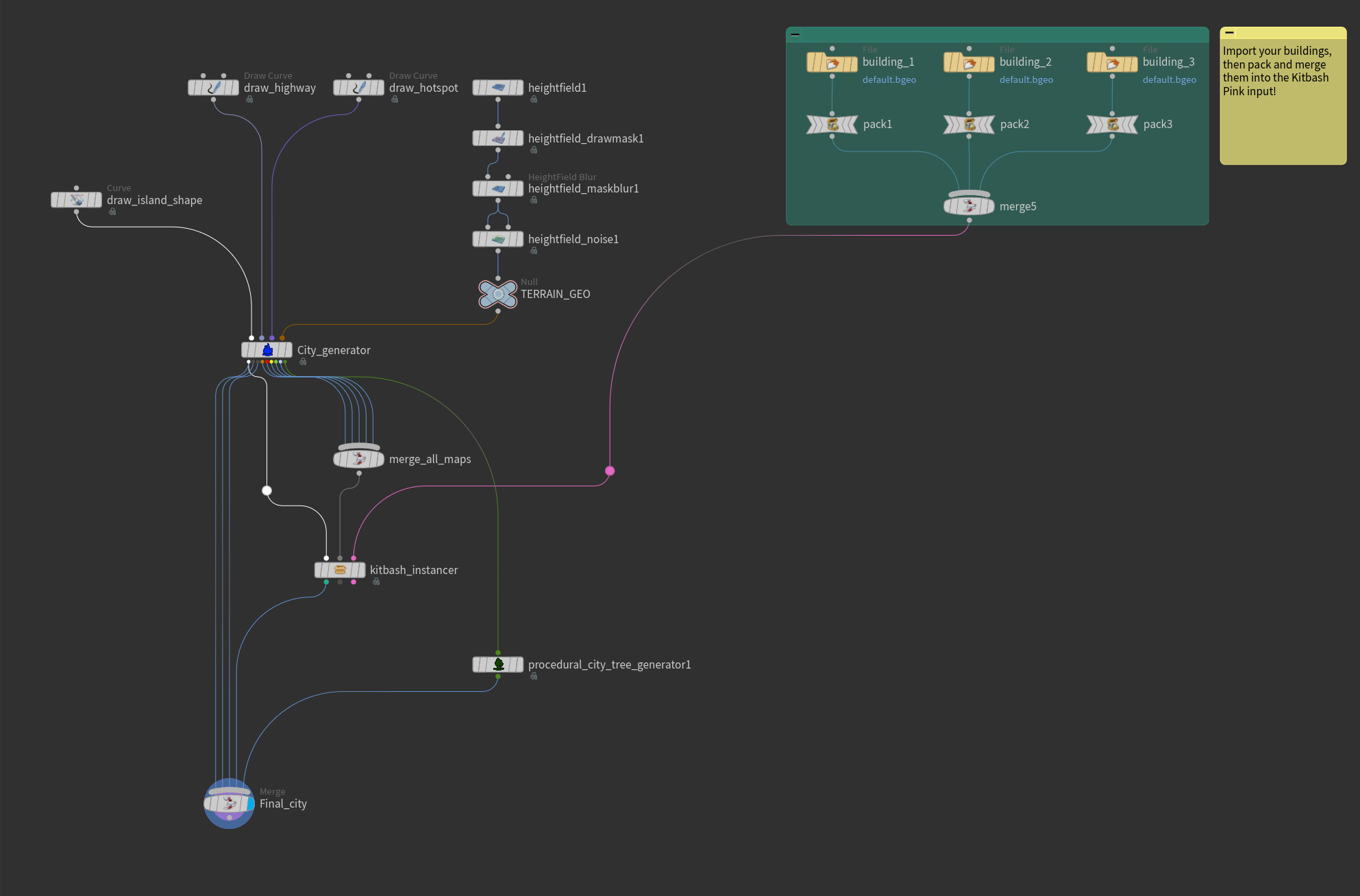Click the default.bgeo link under building_1
Screen dimensions: 1360x896
coord(889,79)
